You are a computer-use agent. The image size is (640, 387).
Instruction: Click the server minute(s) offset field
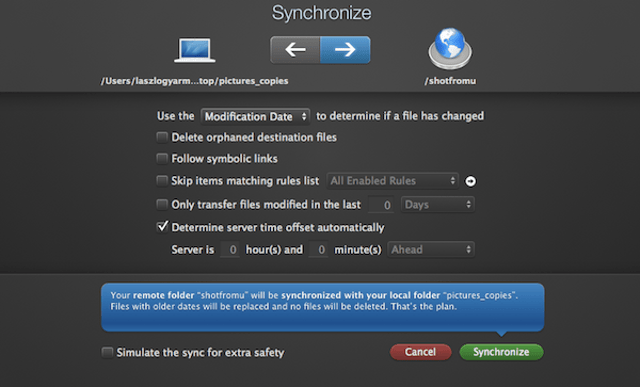click(318, 249)
